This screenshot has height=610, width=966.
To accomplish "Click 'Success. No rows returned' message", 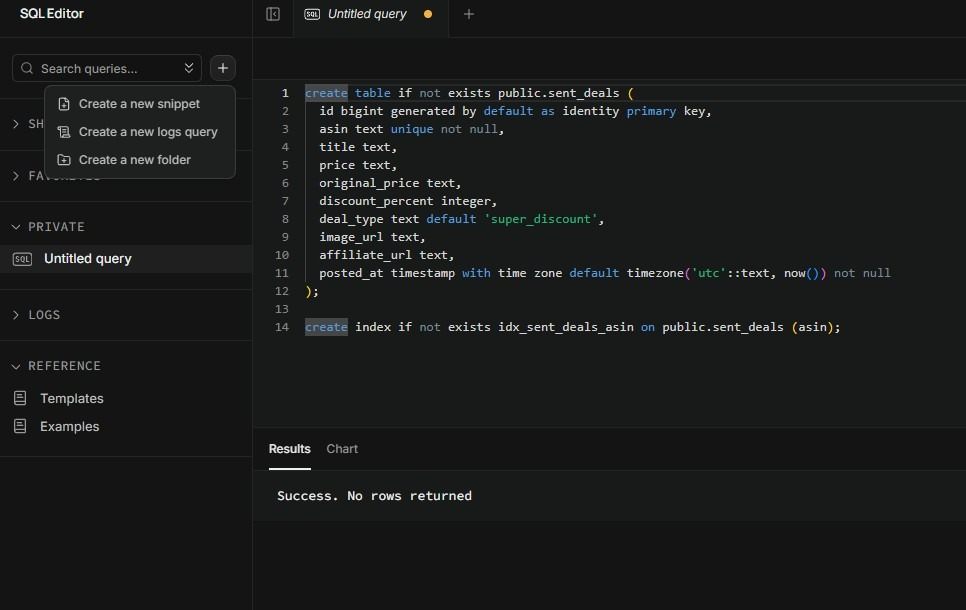I will (375, 496).
